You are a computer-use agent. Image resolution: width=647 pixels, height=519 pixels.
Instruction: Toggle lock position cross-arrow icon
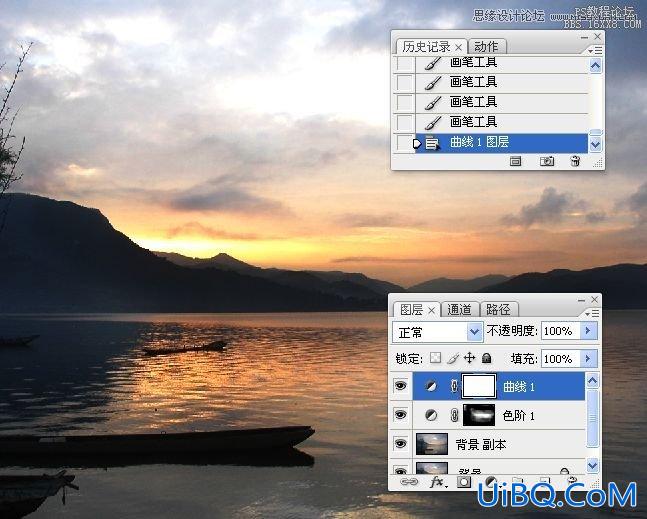[469, 358]
